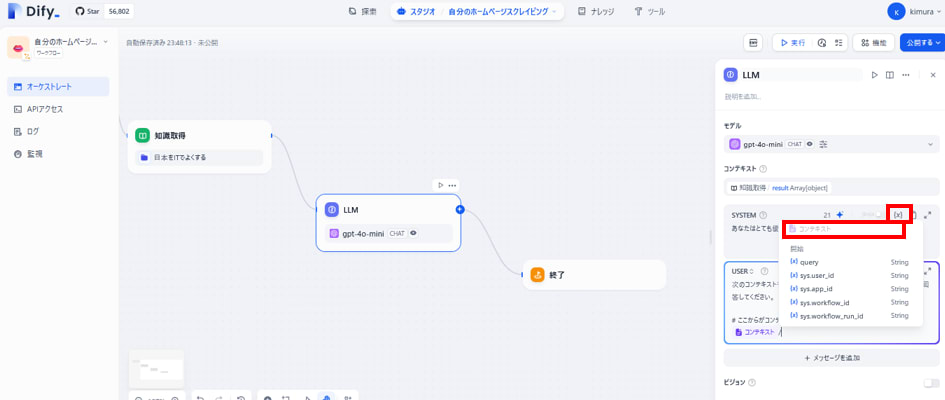Image resolution: width=945 pixels, height=400 pixels.
Task: Expand the app name chevron in sidebar
Action: pyautogui.click(x=105, y=42)
